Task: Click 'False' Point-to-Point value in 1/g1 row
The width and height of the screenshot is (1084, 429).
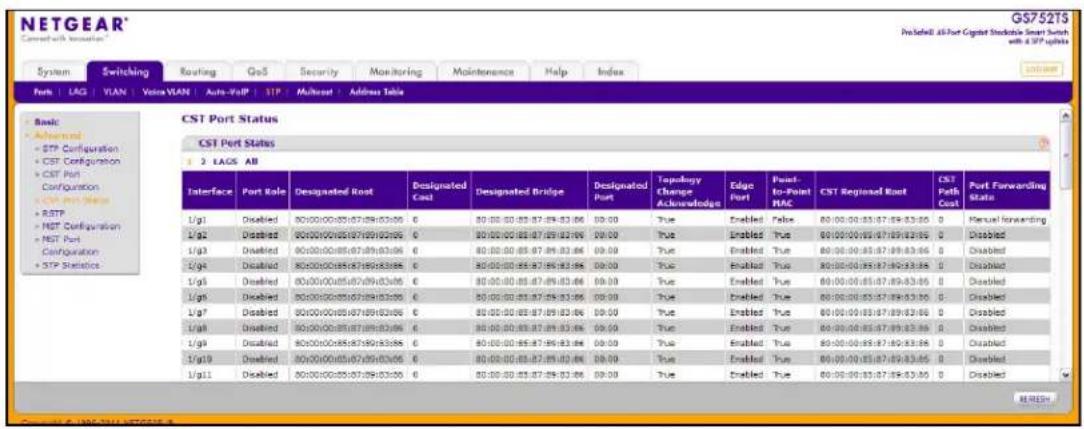Action: [781, 220]
